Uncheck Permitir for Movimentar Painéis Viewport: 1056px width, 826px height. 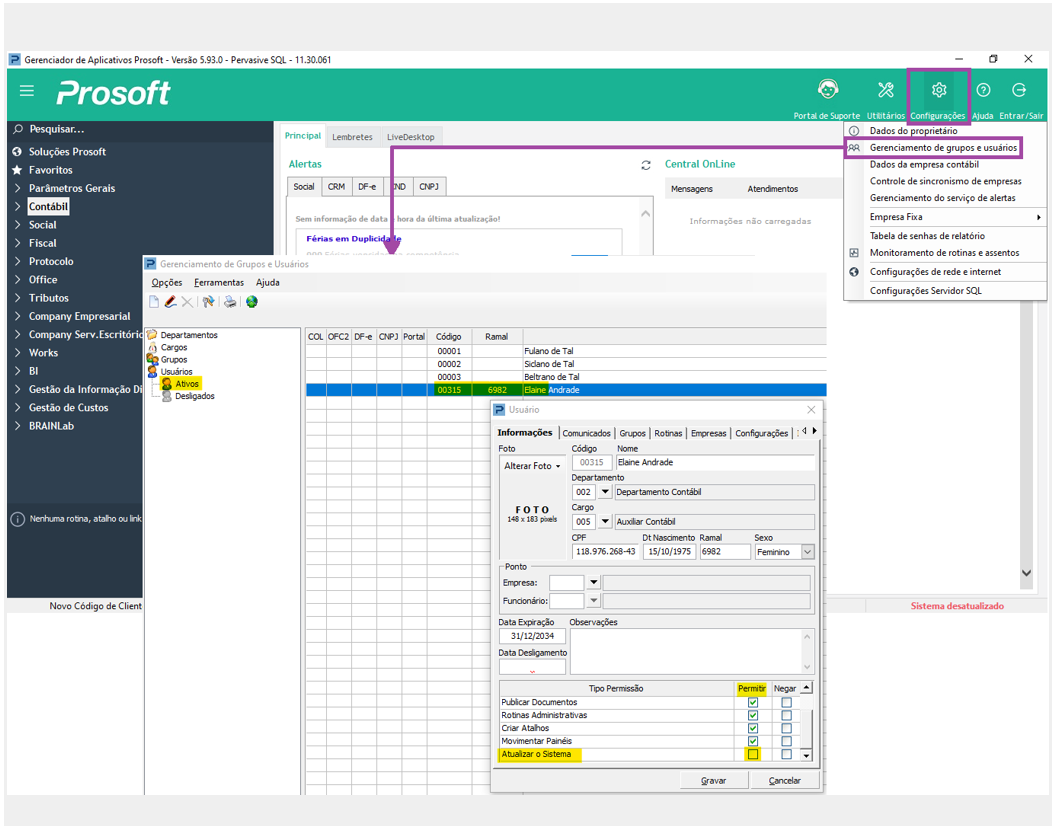click(753, 741)
